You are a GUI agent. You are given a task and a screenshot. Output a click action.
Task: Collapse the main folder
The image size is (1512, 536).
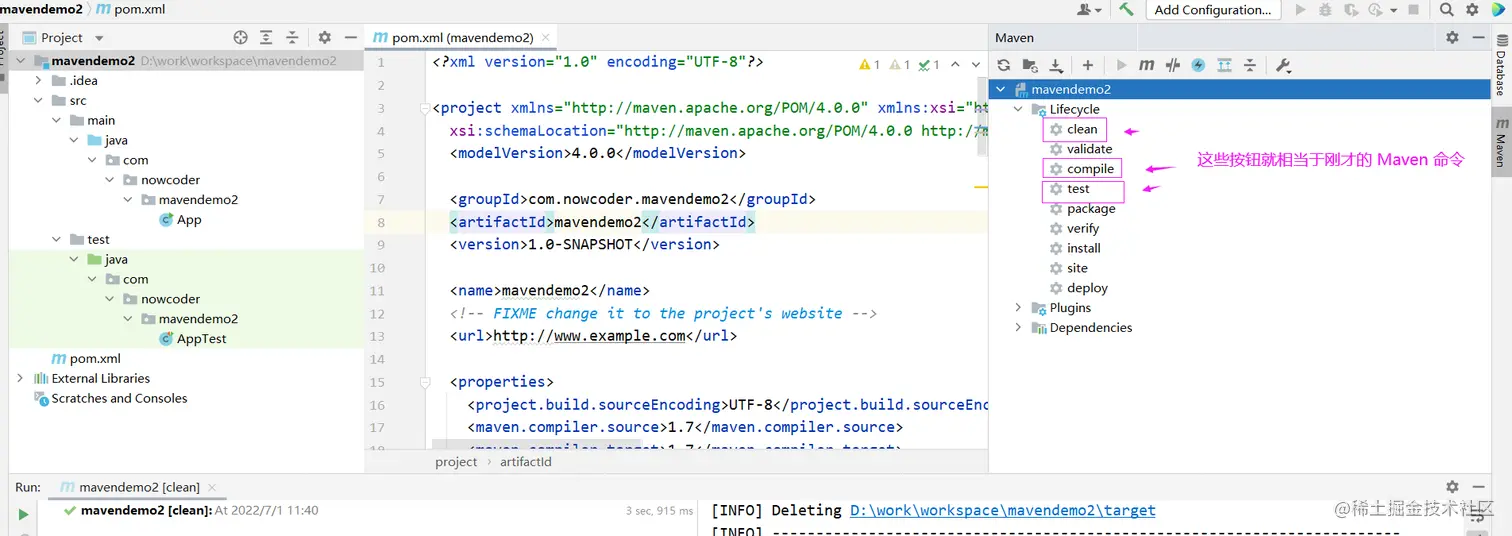(56, 120)
